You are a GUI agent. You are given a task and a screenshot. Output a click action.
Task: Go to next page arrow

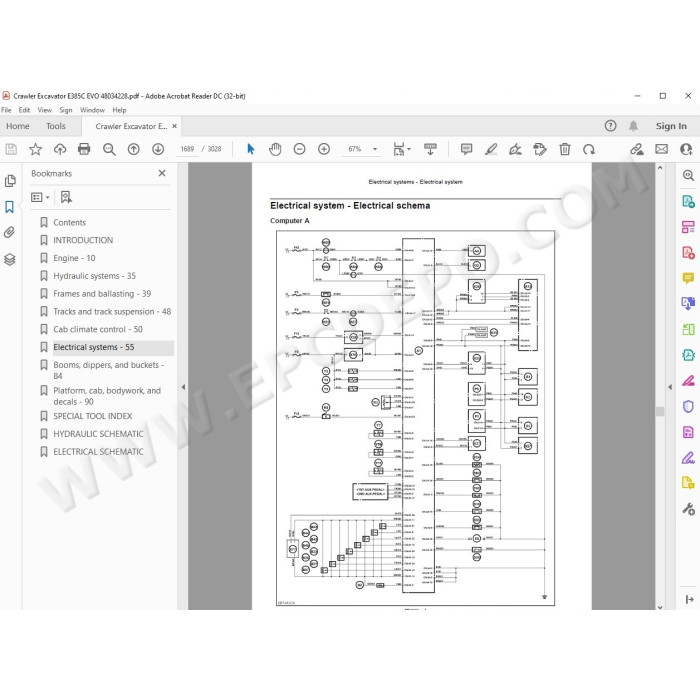click(158, 149)
